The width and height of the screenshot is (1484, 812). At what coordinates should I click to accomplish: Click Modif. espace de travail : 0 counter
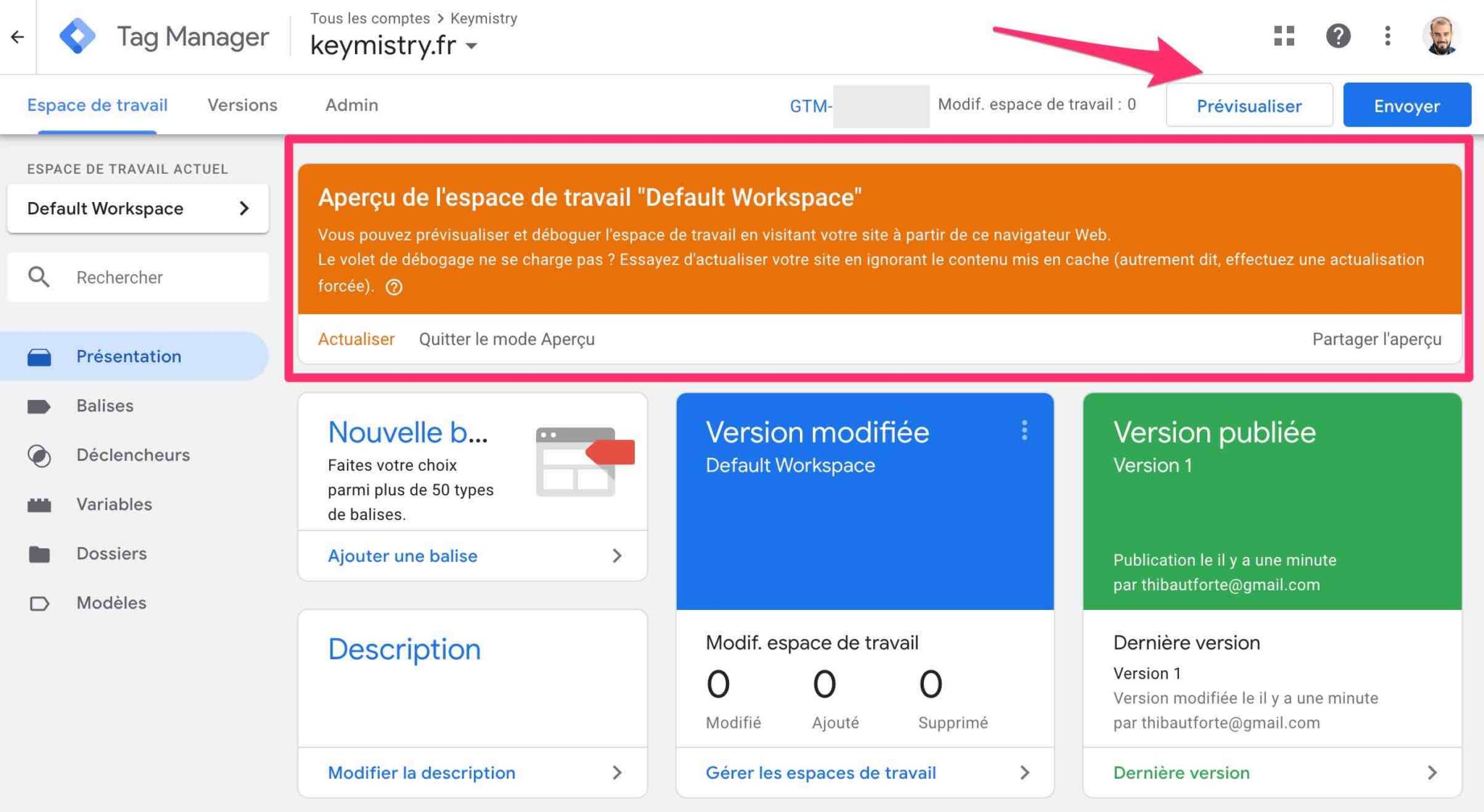tap(1037, 104)
